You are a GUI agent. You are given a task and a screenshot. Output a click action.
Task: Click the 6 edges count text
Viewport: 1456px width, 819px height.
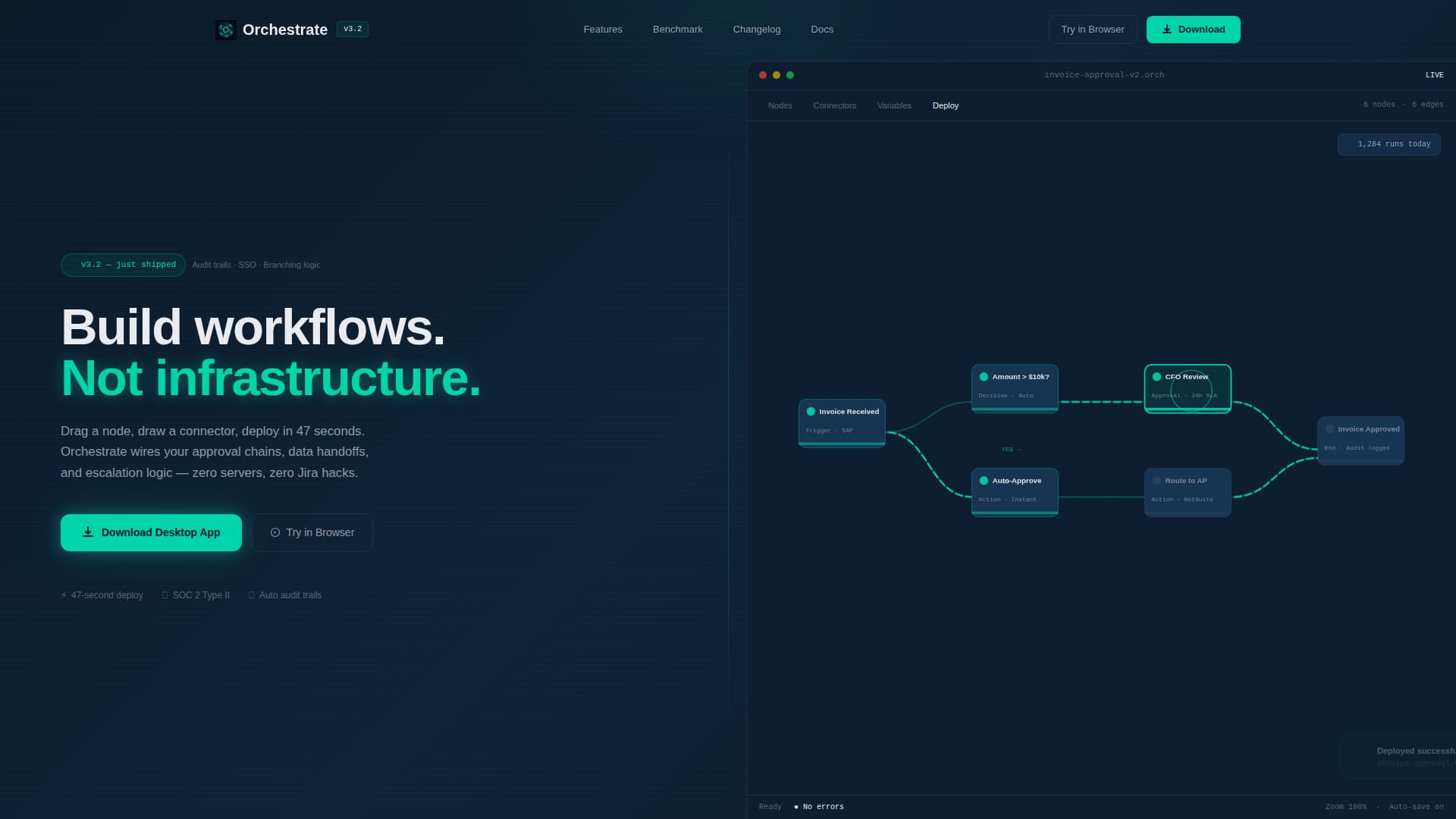pos(1427,105)
